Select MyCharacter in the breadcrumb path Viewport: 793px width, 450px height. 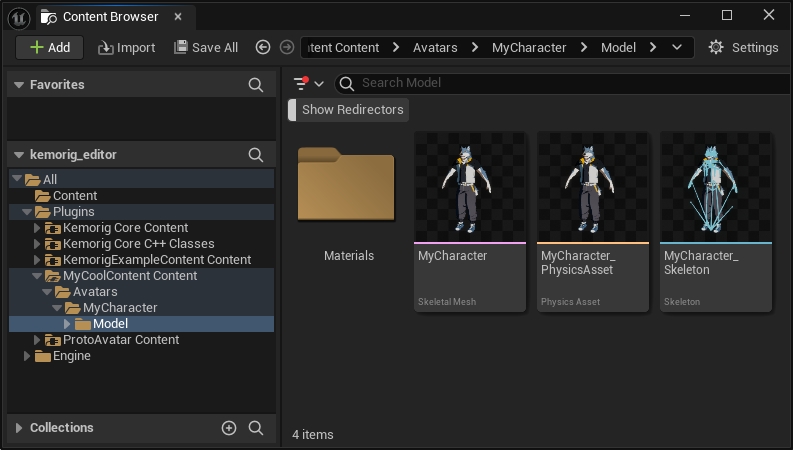[529, 47]
